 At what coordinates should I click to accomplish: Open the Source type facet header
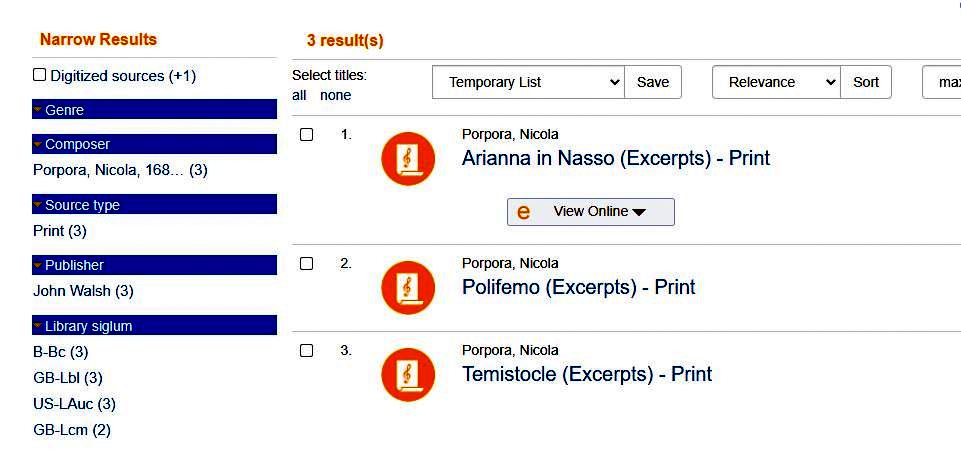(x=82, y=205)
